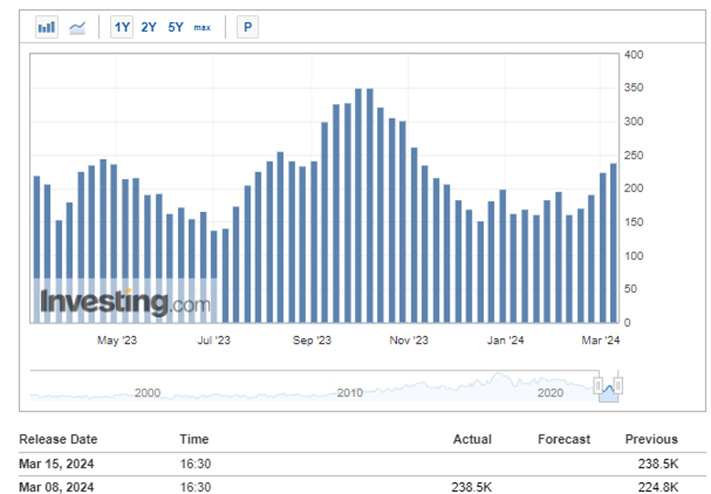Viewport: 711px width, 494px height.
Task: Select the 2Y time range
Action: point(149,27)
